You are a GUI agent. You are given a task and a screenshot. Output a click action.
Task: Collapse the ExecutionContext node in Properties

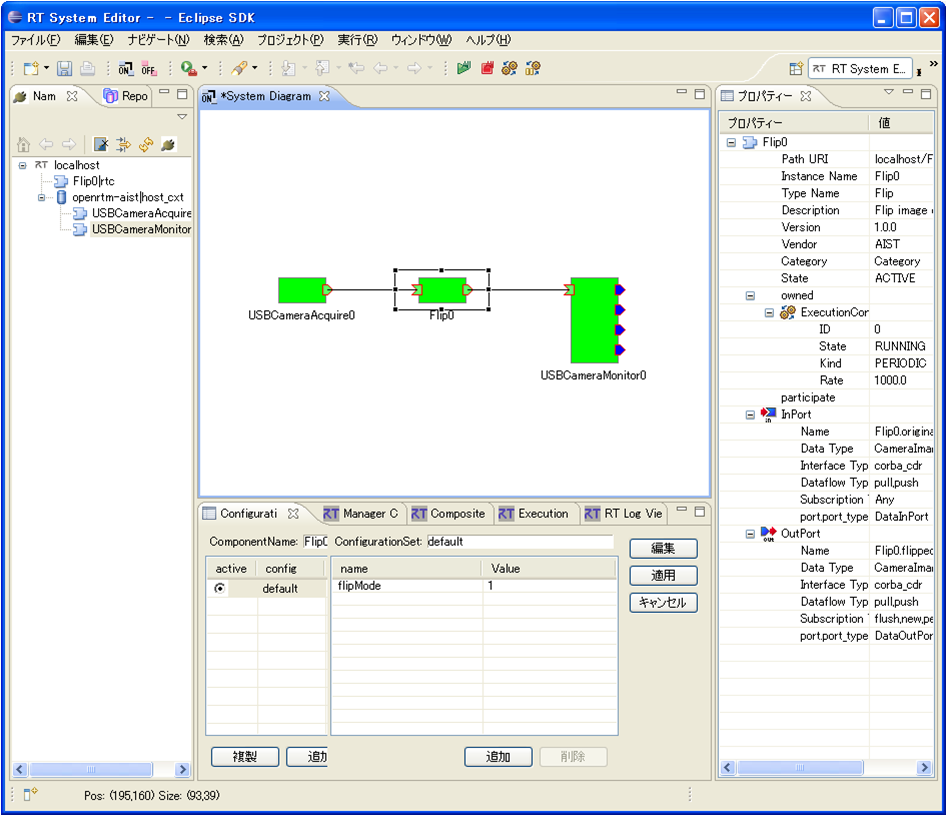(x=769, y=312)
